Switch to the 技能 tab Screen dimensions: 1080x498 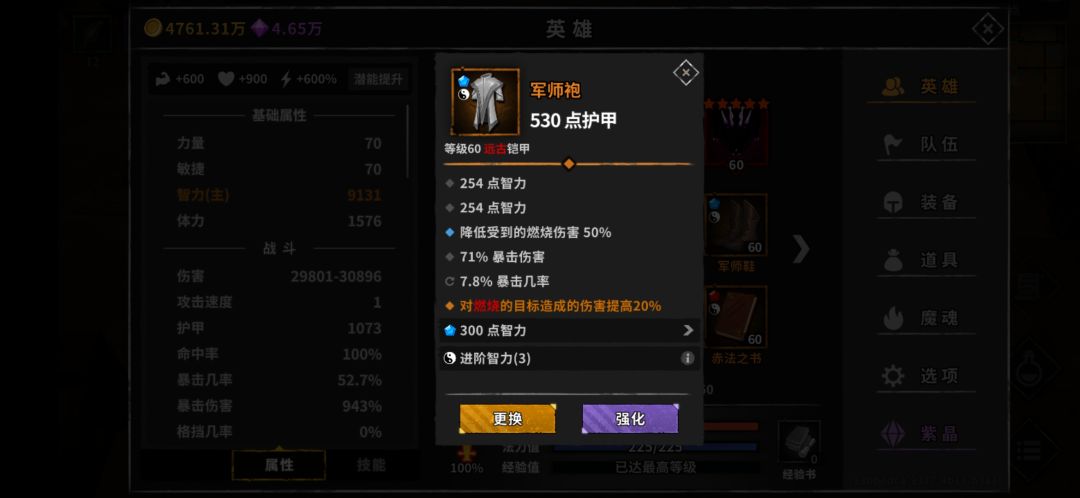coord(371,465)
